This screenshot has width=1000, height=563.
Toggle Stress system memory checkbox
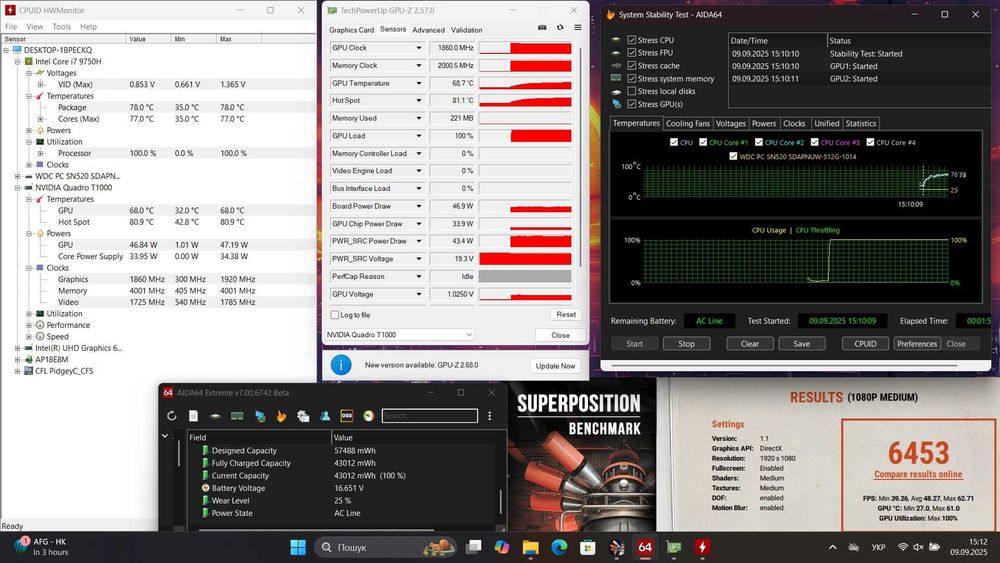[631, 78]
